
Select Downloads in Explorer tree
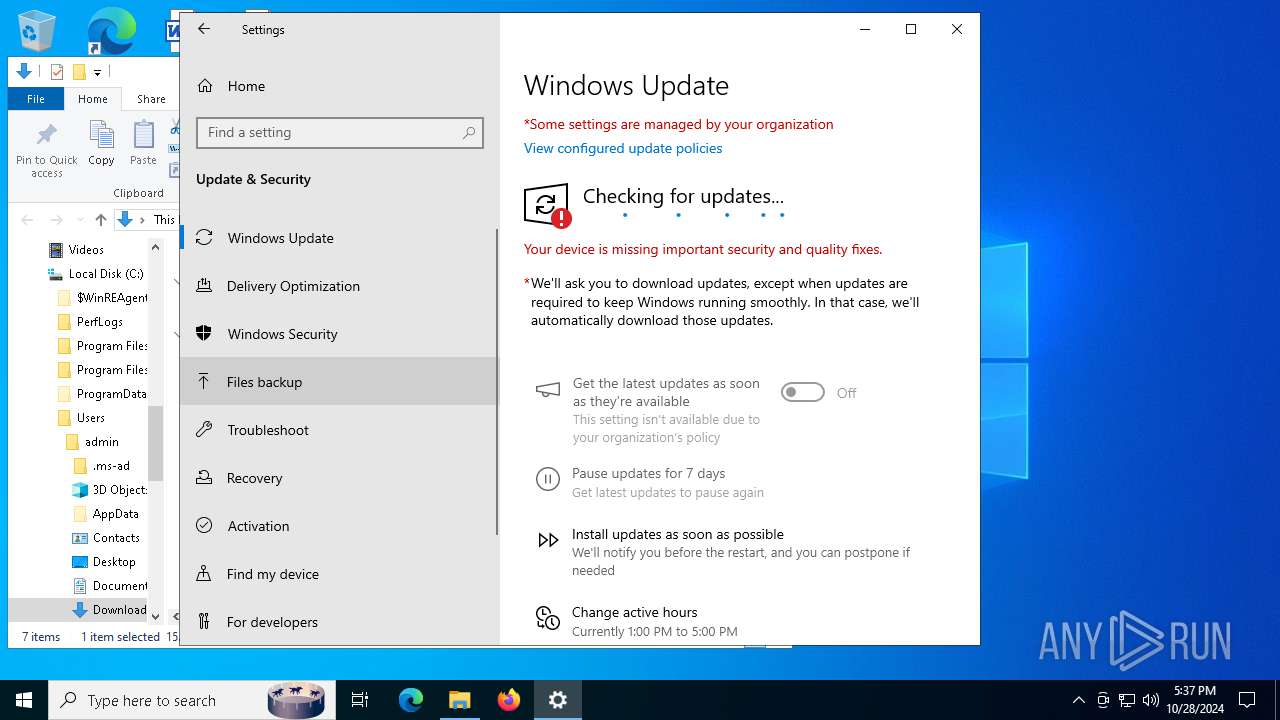[110, 610]
